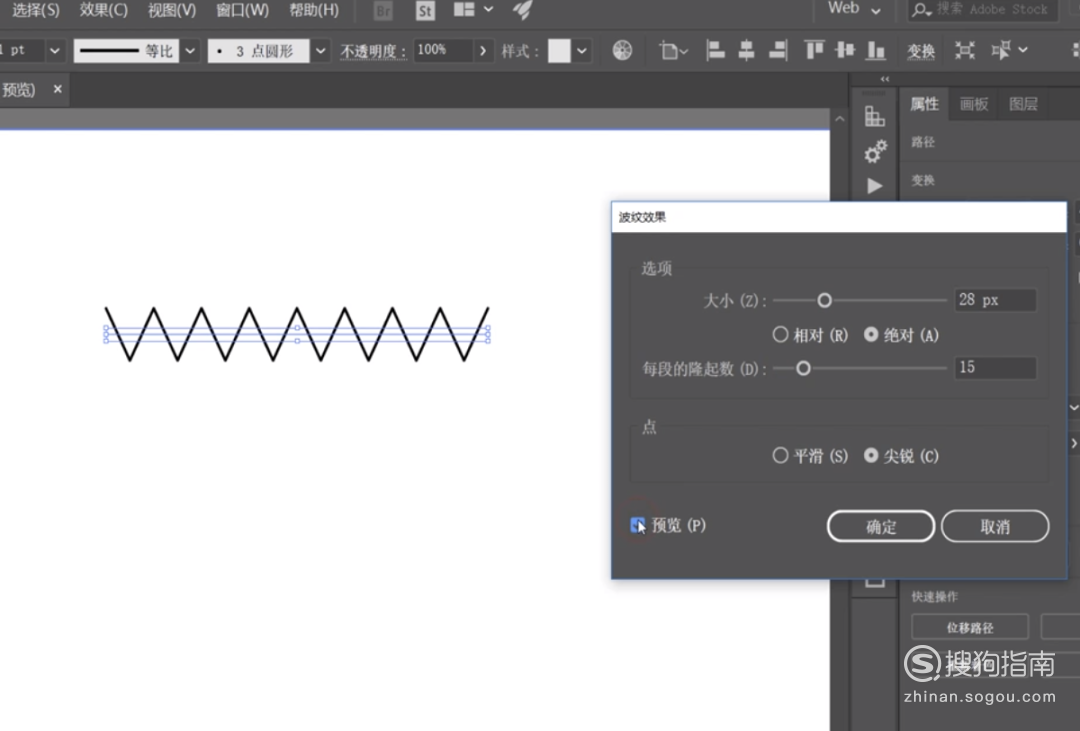The height and width of the screenshot is (731, 1080).
Task: Click the play actions icon in dock
Action: point(875,186)
